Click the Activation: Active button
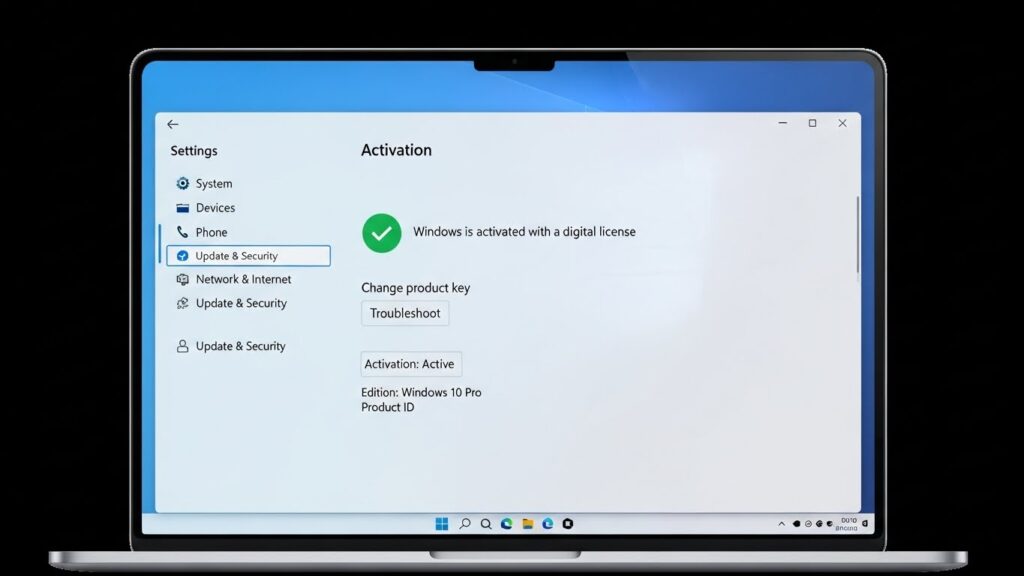This screenshot has width=1024, height=576. click(x=410, y=364)
